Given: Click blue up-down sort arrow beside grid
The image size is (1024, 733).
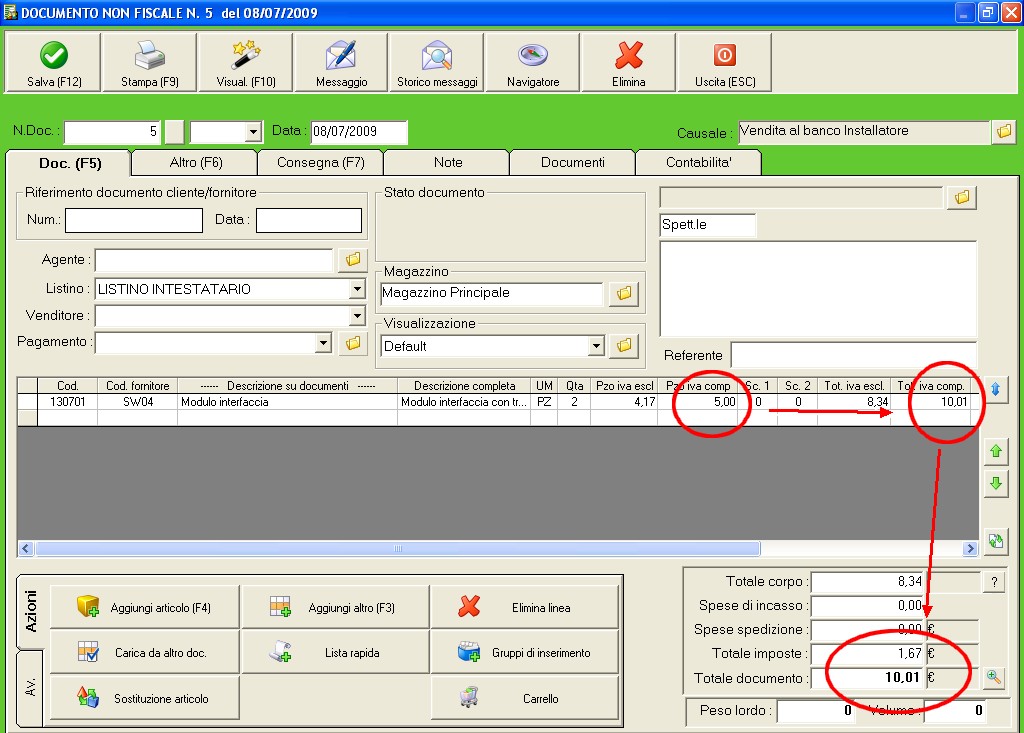Looking at the screenshot, I should [996, 389].
